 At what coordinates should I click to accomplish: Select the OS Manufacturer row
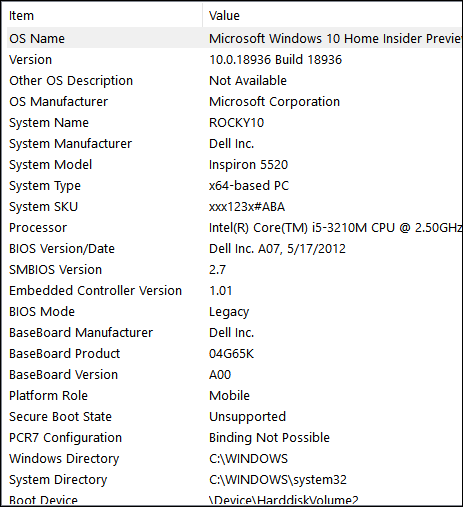[x=234, y=102]
